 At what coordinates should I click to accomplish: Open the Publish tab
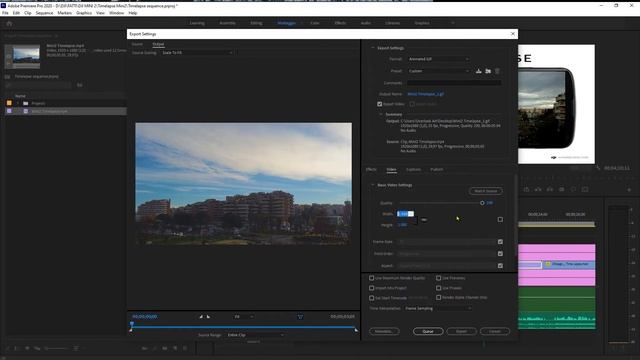436,169
